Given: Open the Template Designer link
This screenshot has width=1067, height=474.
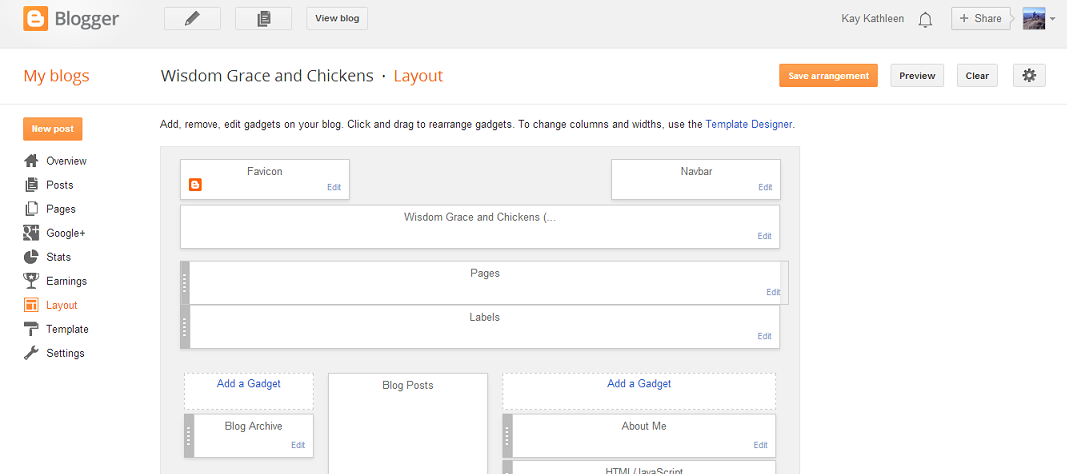Looking at the screenshot, I should tap(748, 125).
